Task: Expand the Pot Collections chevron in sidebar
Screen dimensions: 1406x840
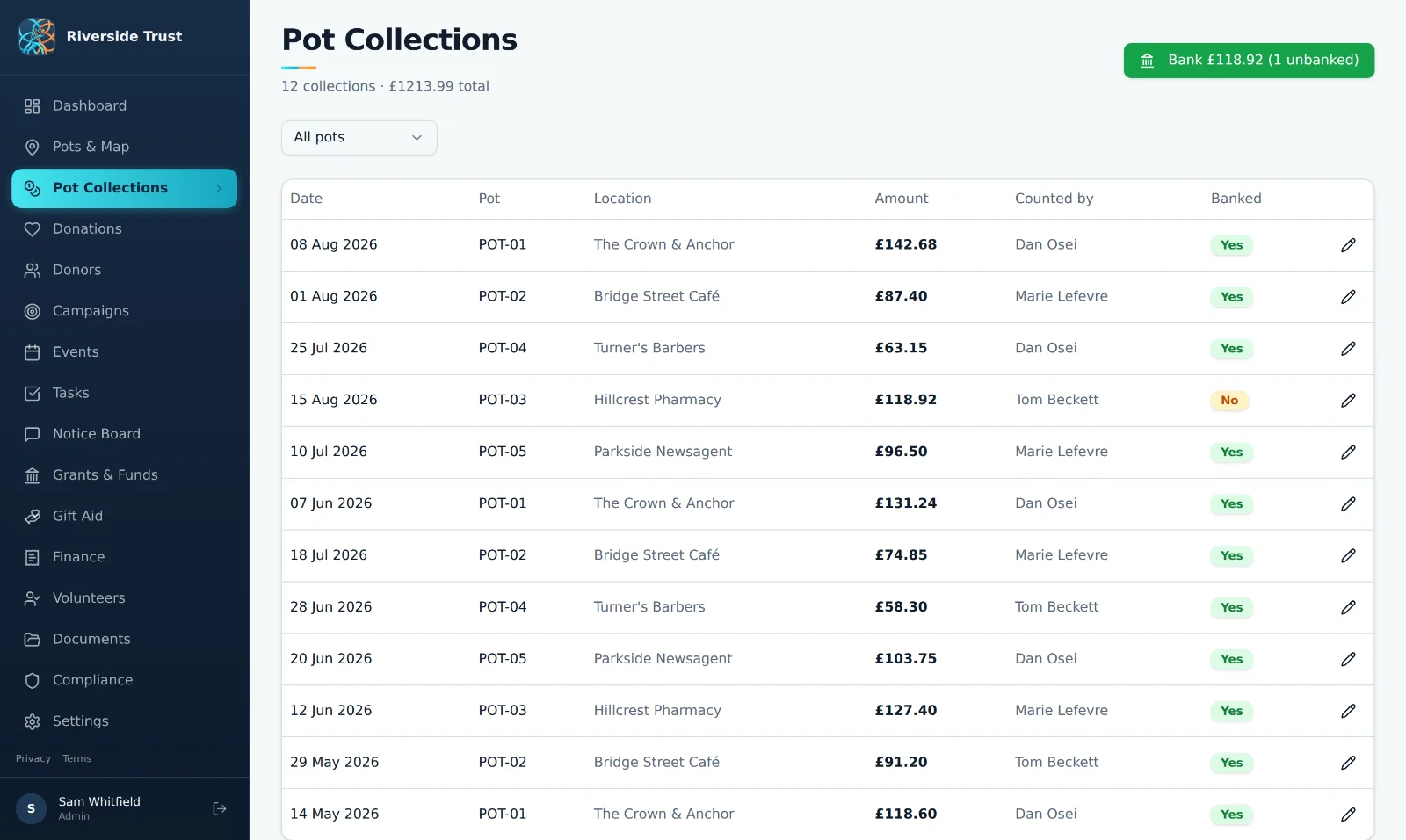Action: coord(219,188)
